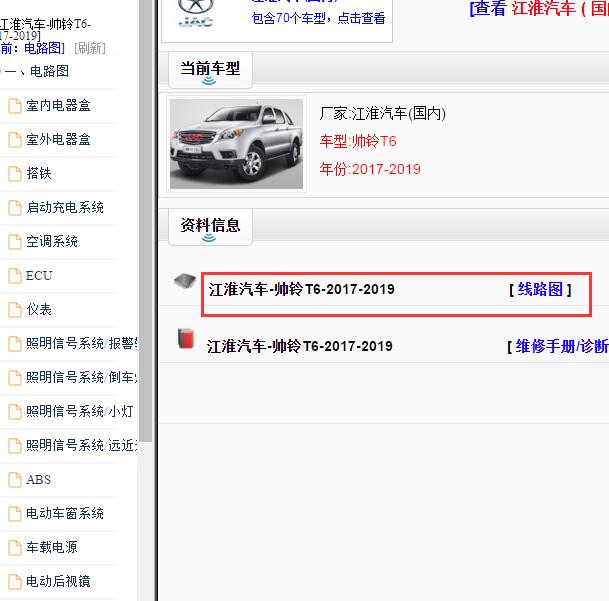Open the ECU diagram entry

click(39, 275)
